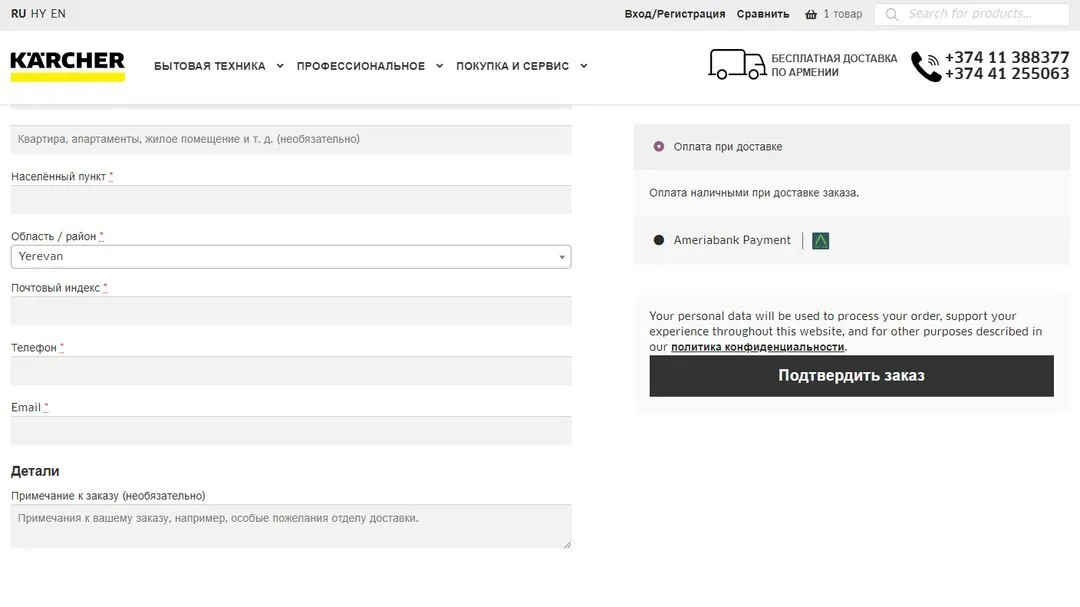Open the Сравнить link
Image resolution: width=1080 pixels, height=607 pixels.
762,14
